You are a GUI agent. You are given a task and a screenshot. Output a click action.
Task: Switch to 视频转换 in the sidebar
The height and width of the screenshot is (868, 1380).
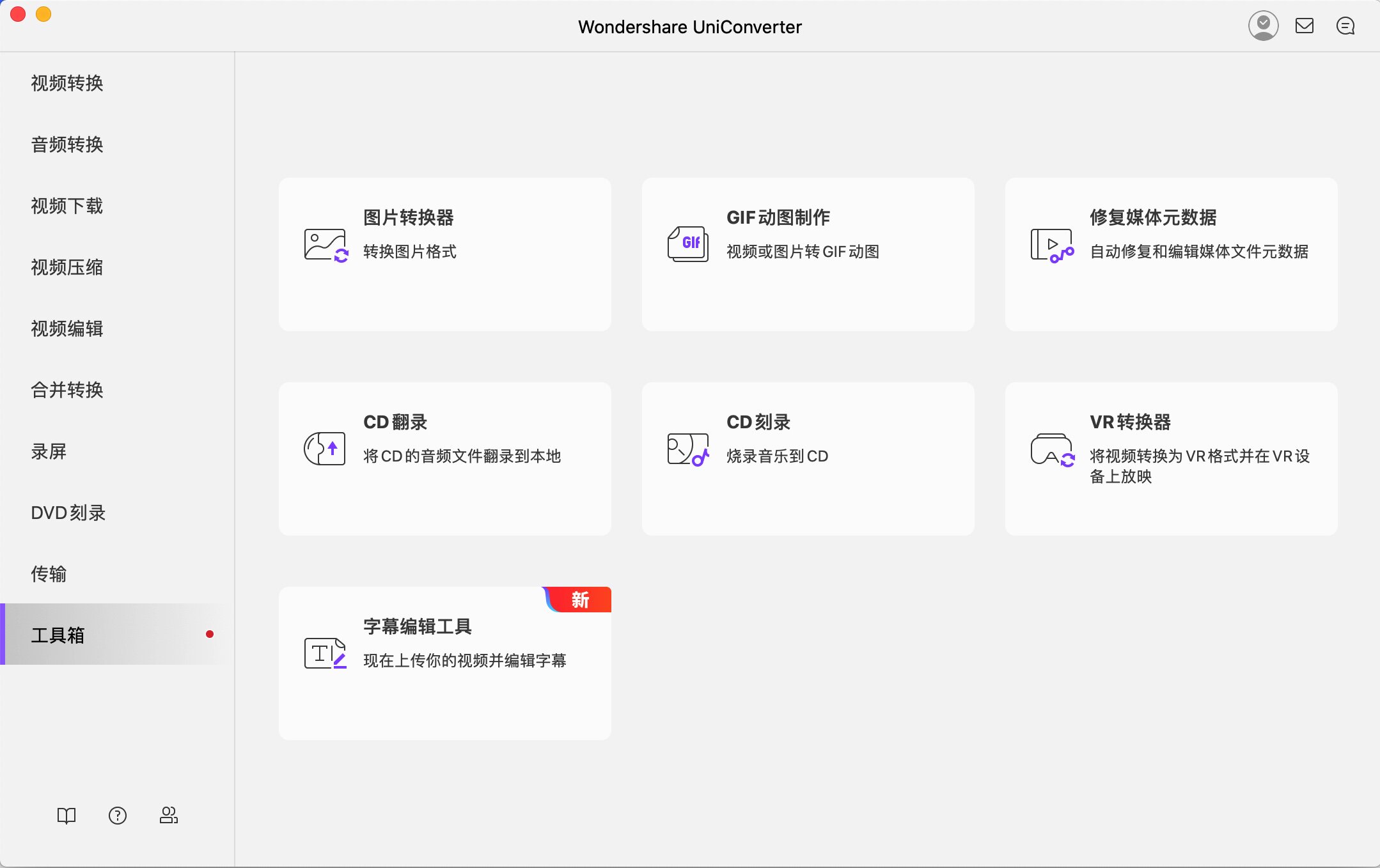tap(67, 83)
